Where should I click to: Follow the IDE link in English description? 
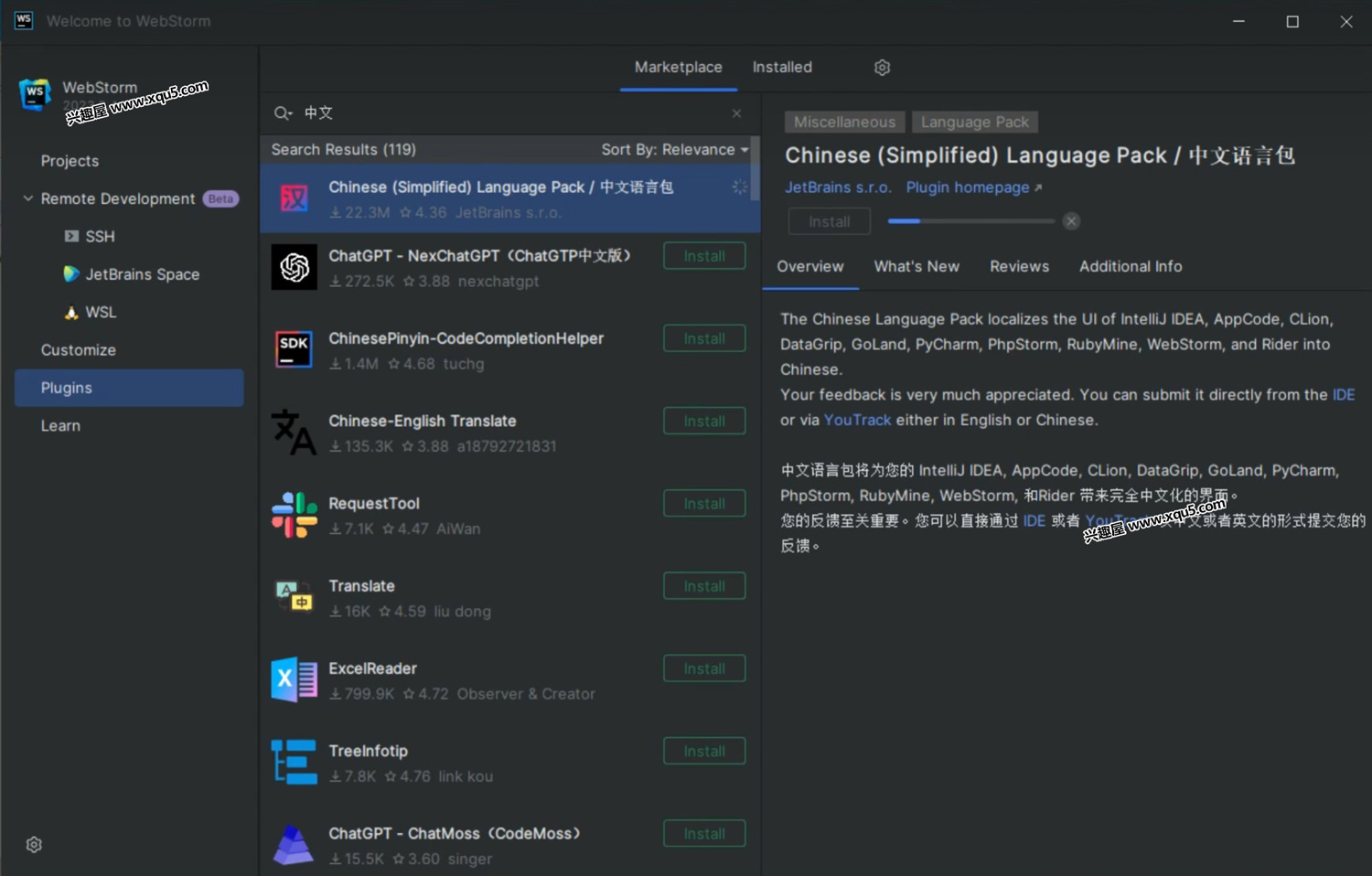[x=1344, y=395]
